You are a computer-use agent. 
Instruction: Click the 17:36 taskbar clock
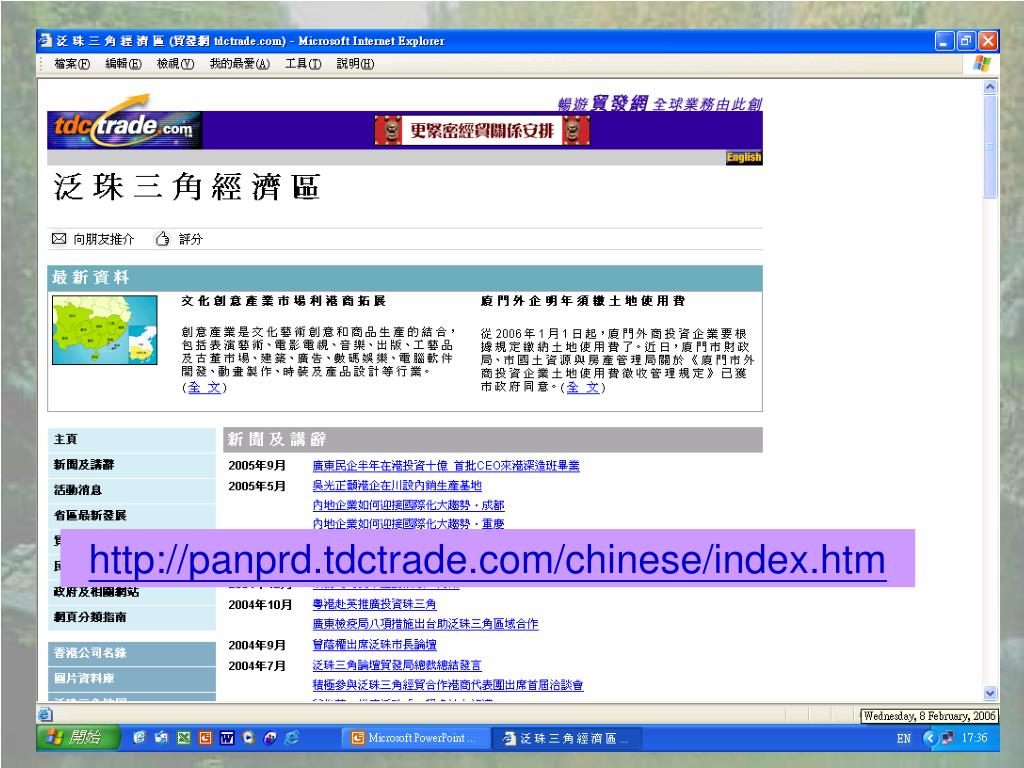(974, 738)
